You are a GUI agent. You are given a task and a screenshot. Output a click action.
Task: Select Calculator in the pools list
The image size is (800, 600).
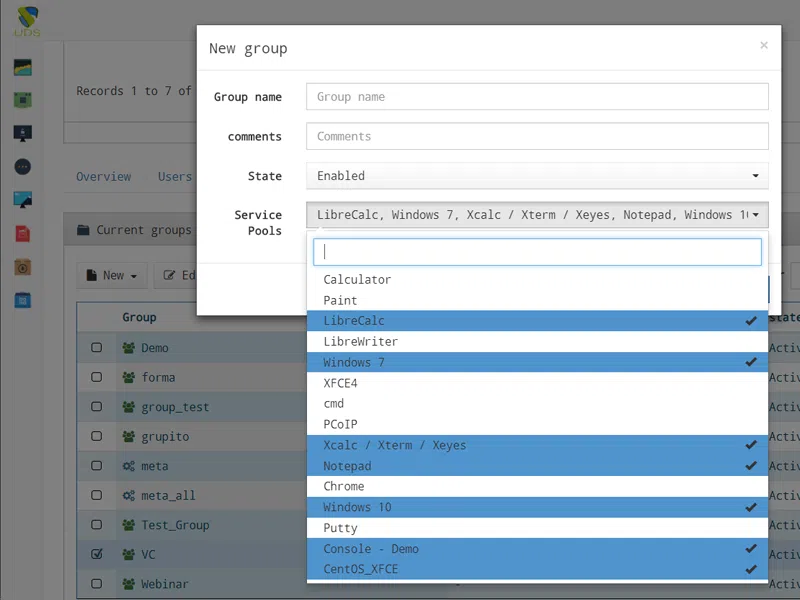click(537, 280)
